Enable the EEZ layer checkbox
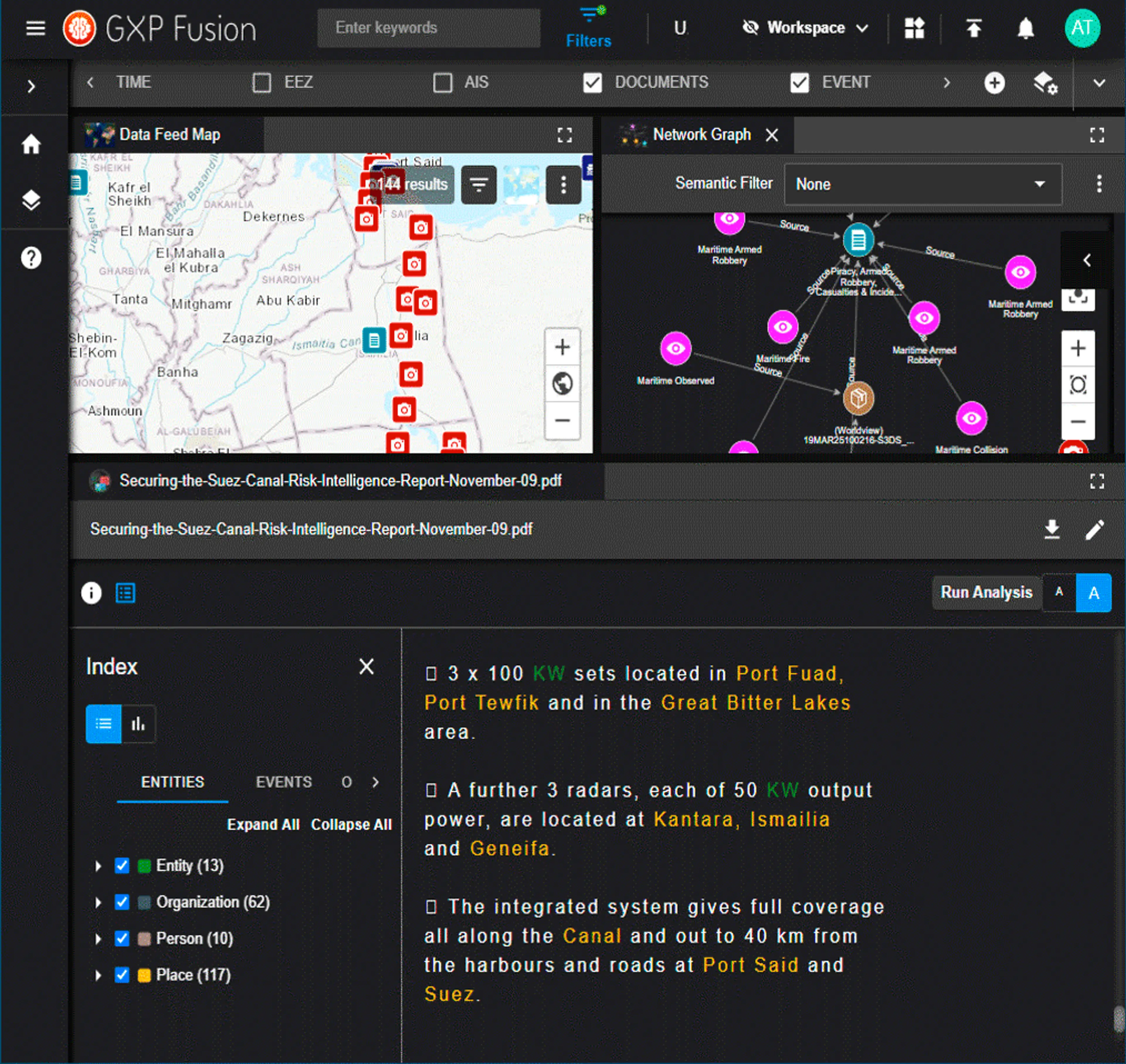 click(261, 83)
